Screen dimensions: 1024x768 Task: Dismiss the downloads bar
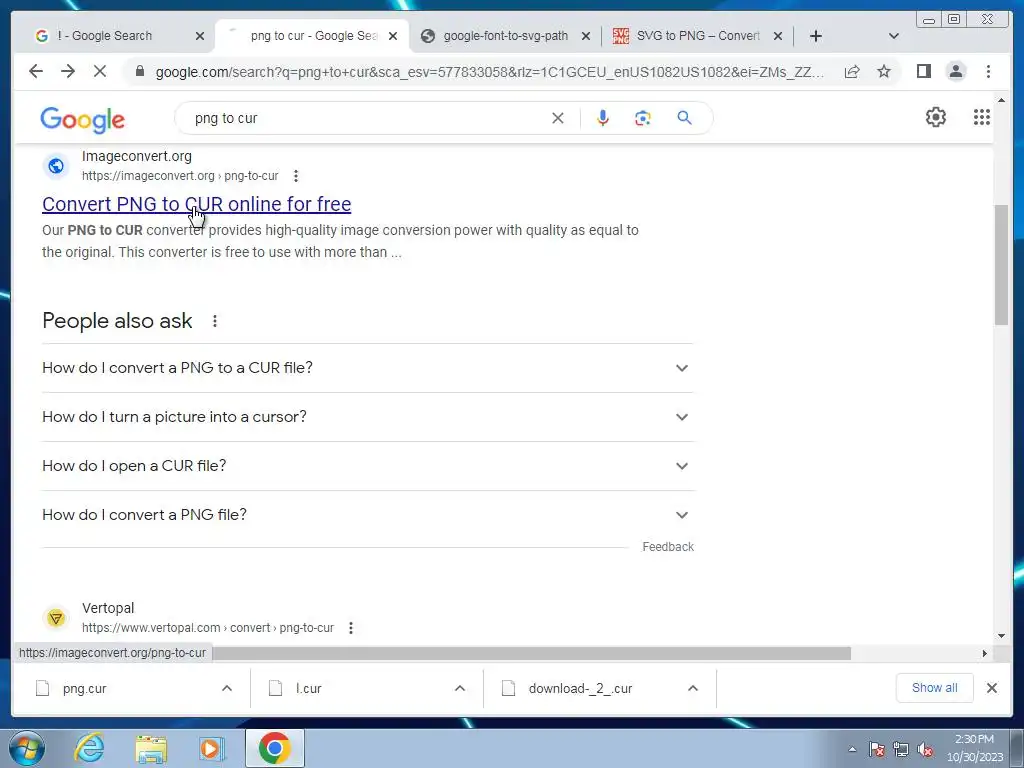[x=991, y=688]
